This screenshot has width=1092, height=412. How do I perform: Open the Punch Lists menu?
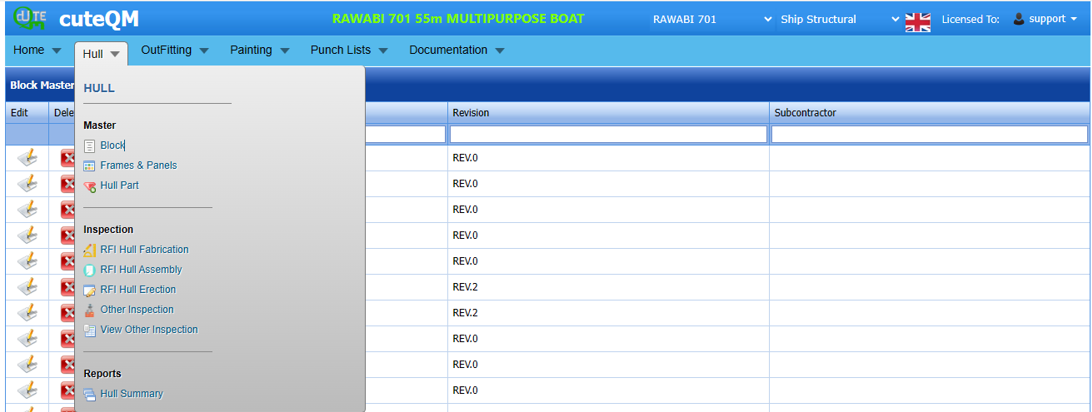pos(350,50)
